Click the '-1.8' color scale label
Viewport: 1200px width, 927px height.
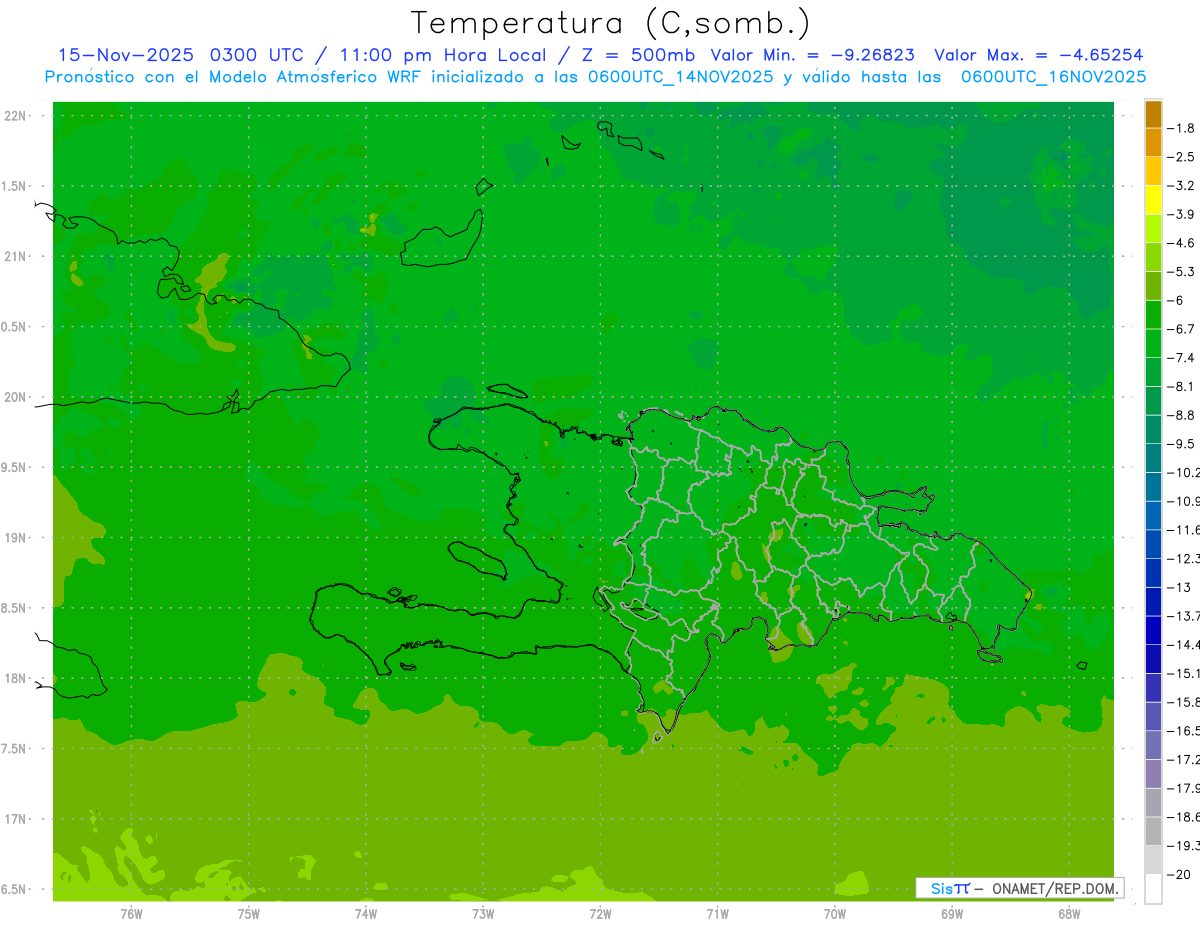(x=1181, y=128)
